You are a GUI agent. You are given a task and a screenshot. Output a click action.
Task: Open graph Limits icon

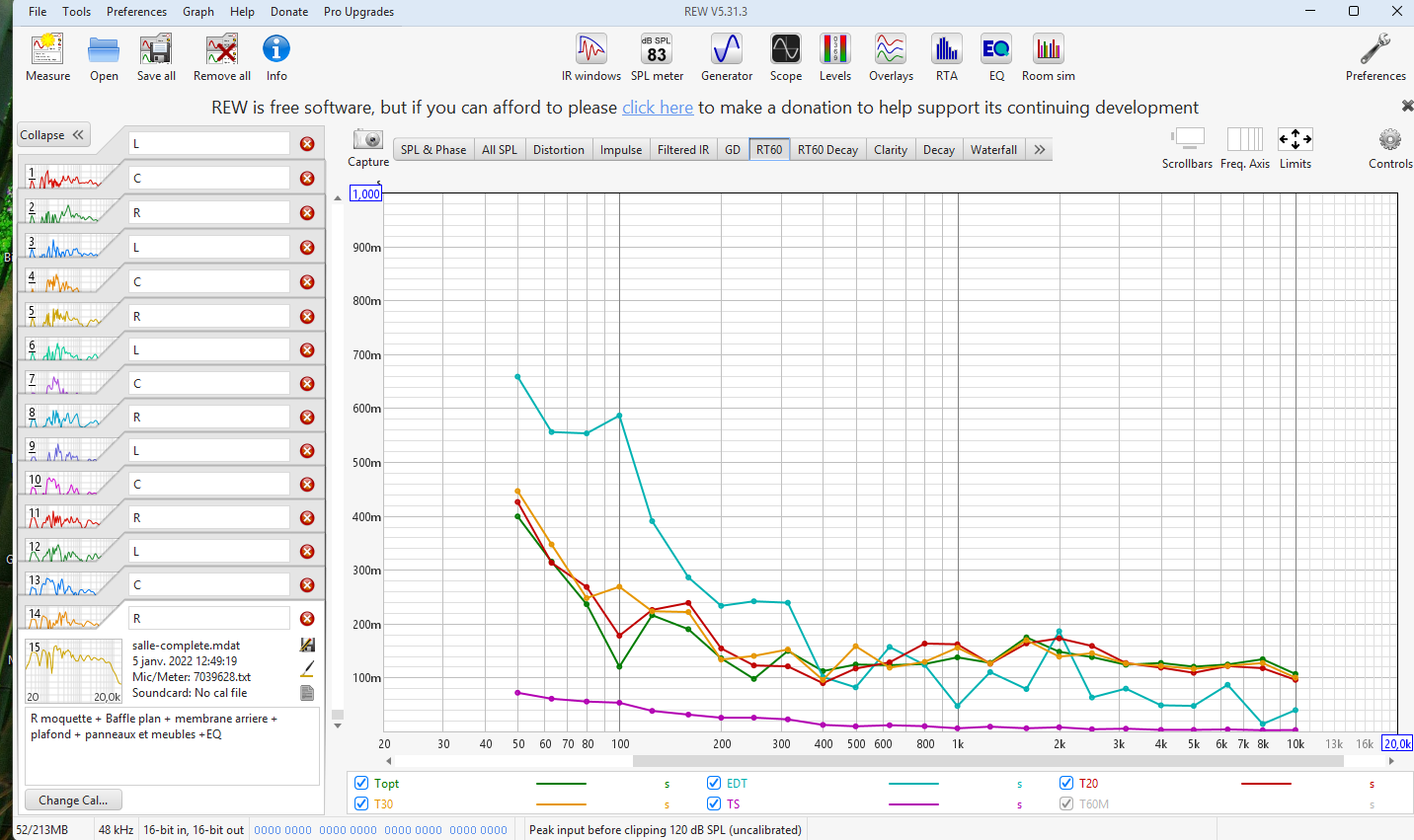click(1296, 139)
